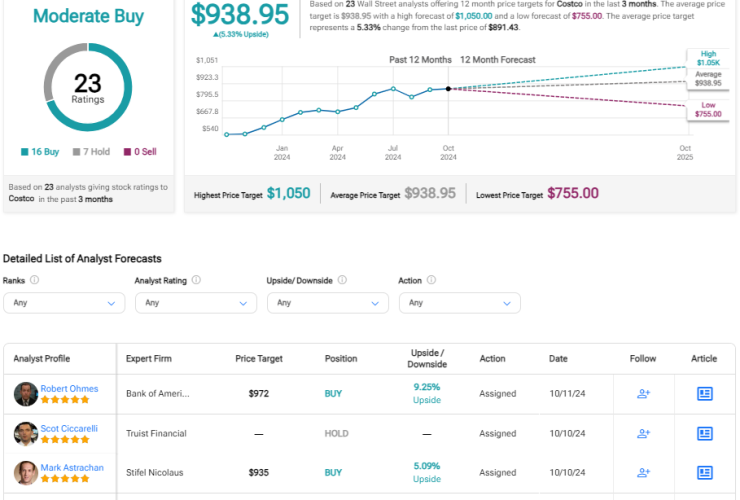The height and width of the screenshot is (500, 740).
Task: Click the Price Target column header
Action: click(x=259, y=358)
